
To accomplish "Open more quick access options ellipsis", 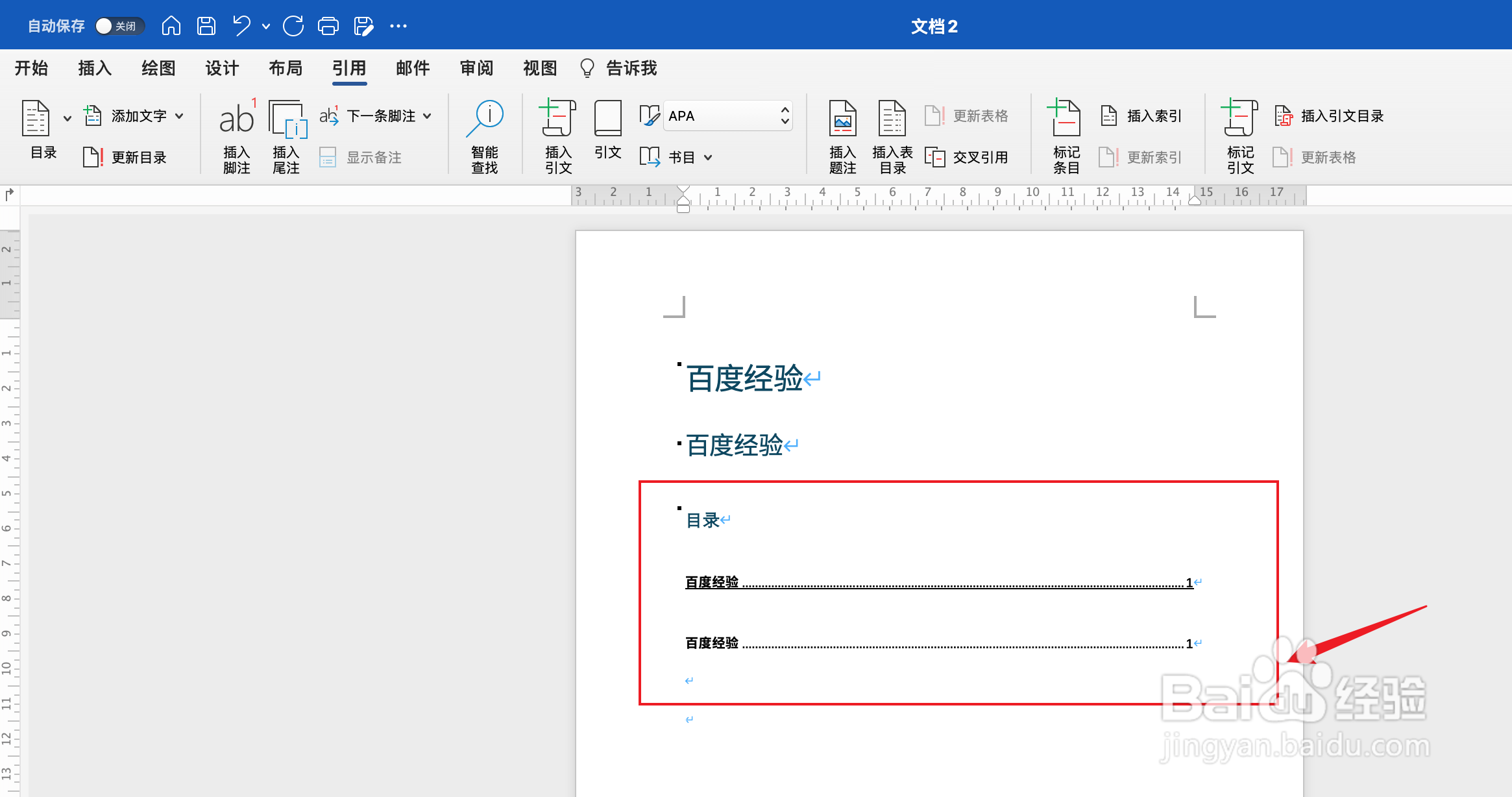I will [398, 26].
